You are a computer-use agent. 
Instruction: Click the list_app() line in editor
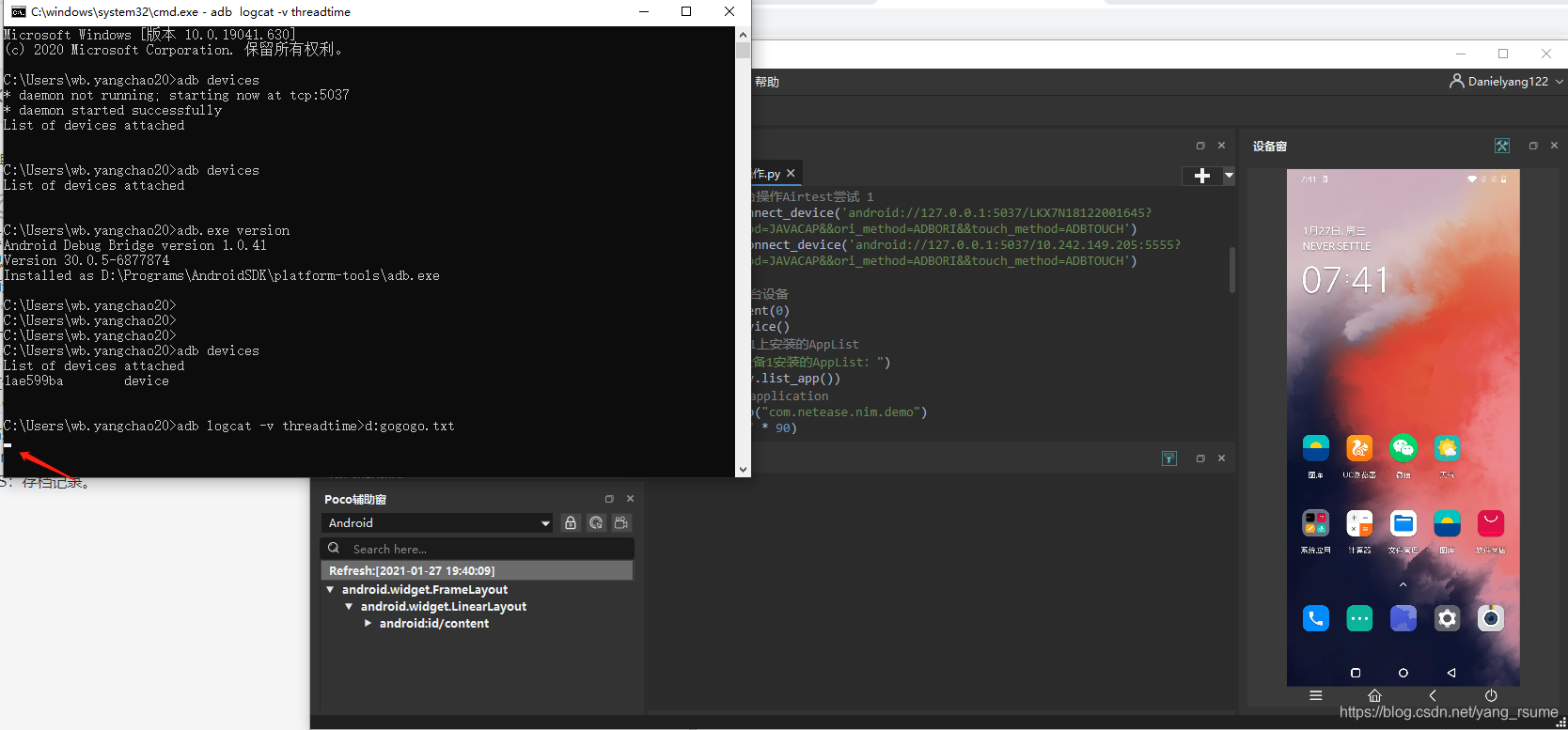(797, 379)
